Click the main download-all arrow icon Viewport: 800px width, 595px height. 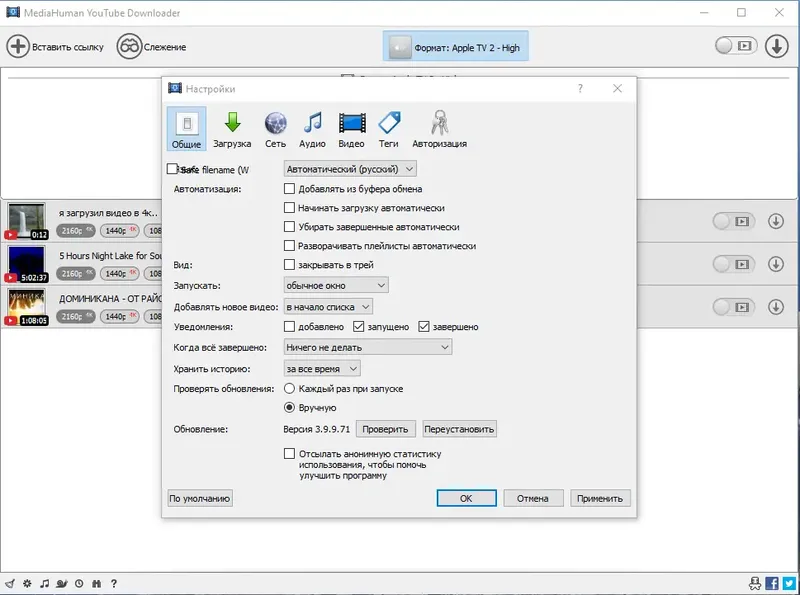(777, 46)
